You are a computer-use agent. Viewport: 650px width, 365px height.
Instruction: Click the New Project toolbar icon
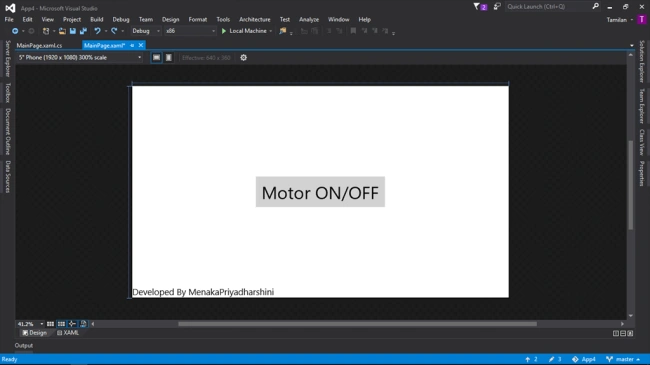coord(46,31)
